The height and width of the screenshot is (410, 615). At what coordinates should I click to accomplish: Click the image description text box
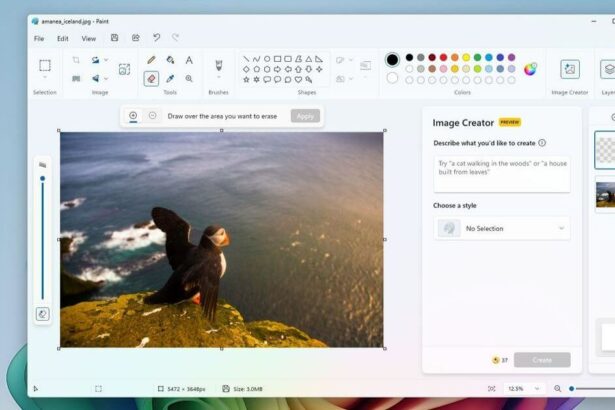(502, 174)
